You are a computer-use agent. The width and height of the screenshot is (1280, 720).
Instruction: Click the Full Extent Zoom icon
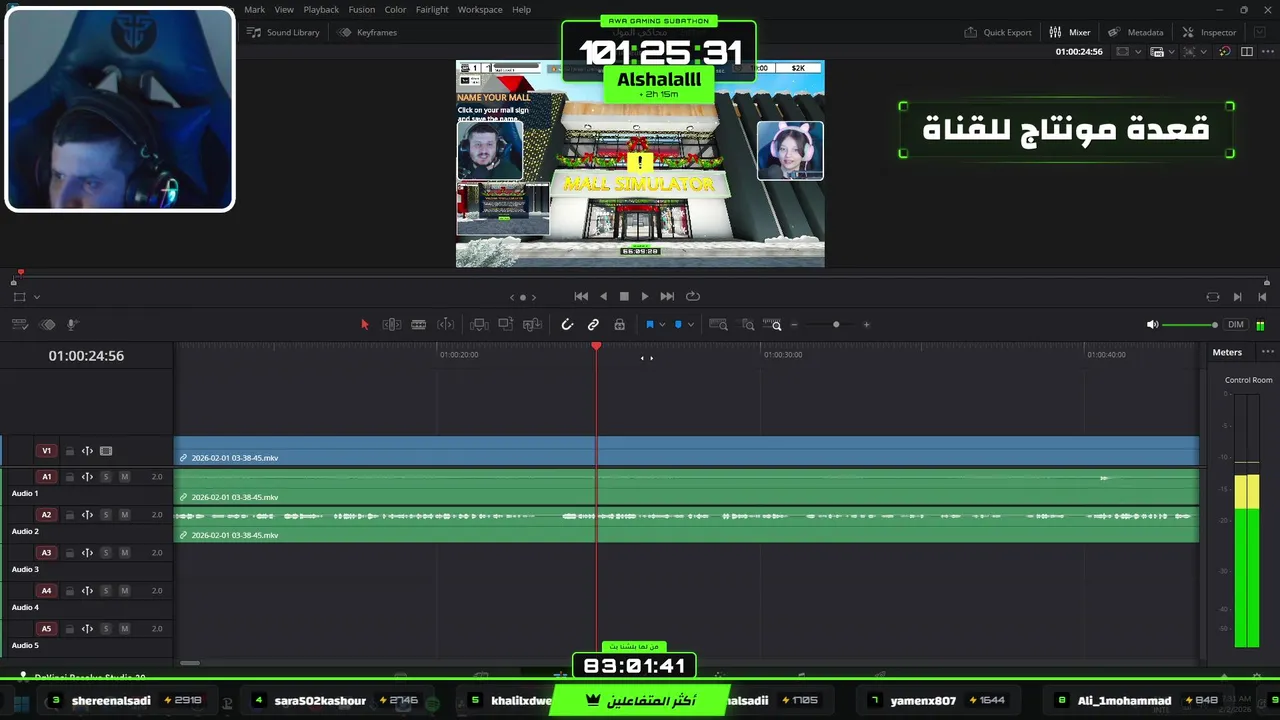click(718, 325)
